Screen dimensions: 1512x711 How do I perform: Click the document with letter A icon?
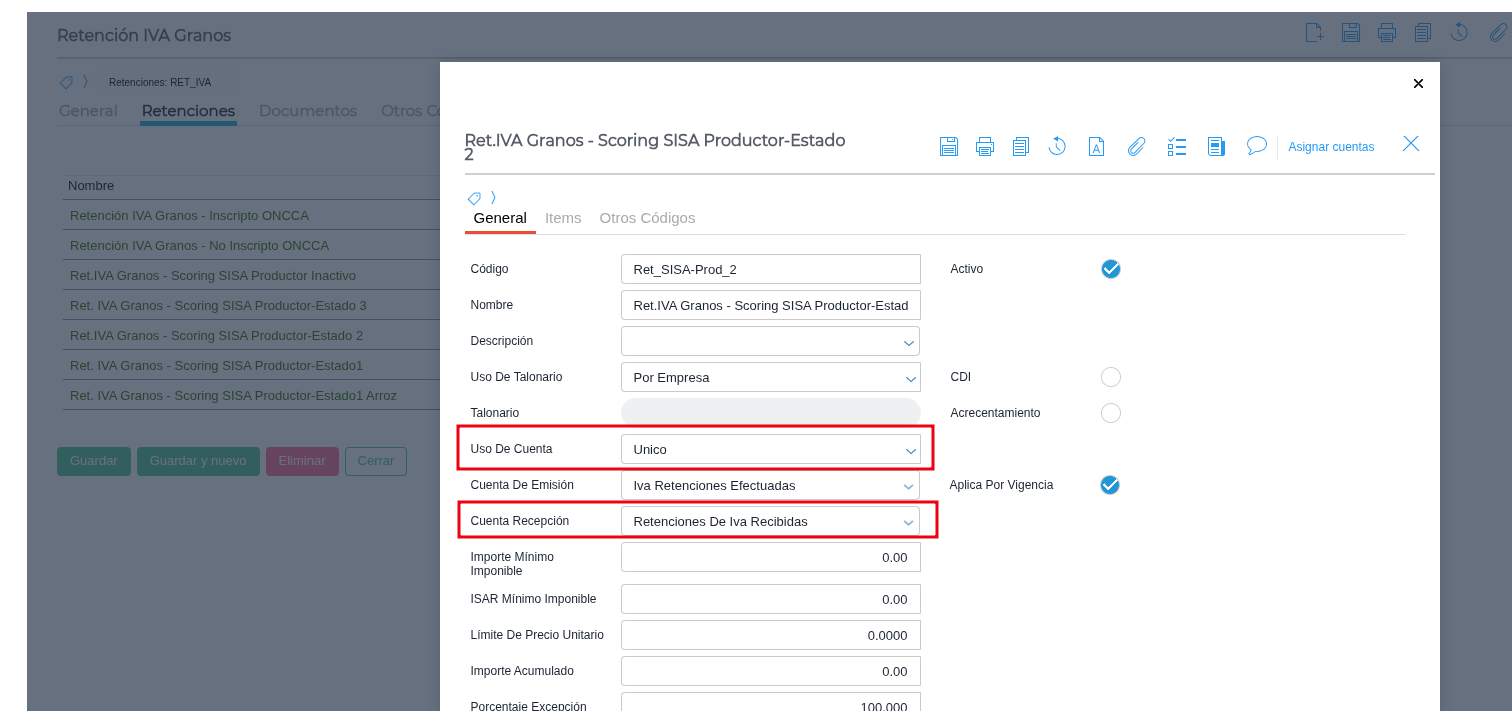pos(1096,147)
